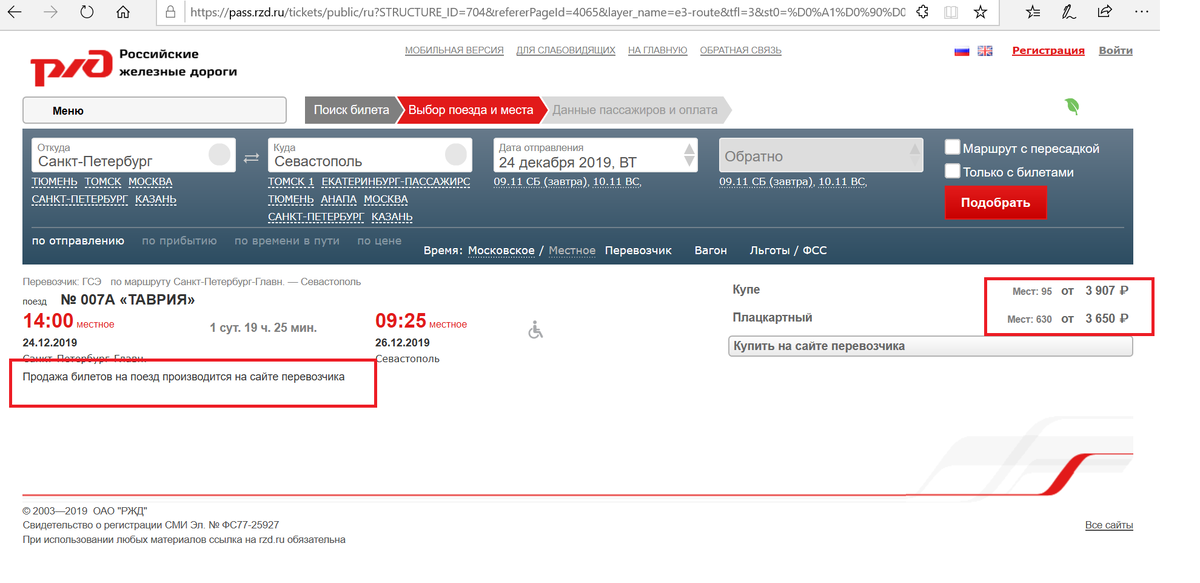Enable Только с билетами checkbox

953,171
